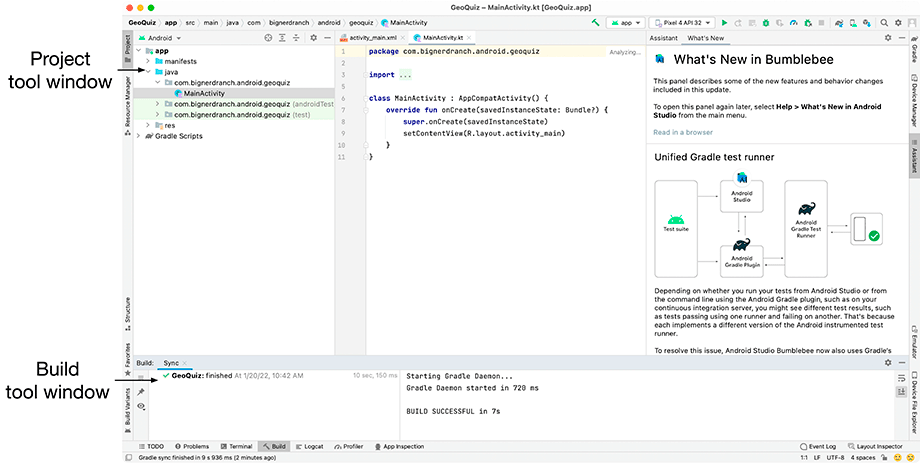Pin the Build tab with the pin icon
The height and width of the screenshot is (463, 920).
click(x=141, y=391)
